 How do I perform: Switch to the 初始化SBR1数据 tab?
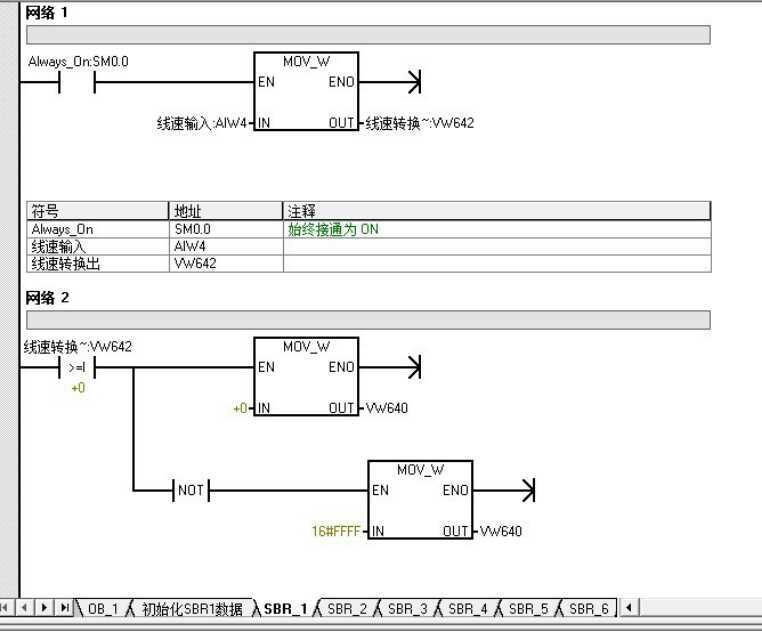tap(191, 608)
